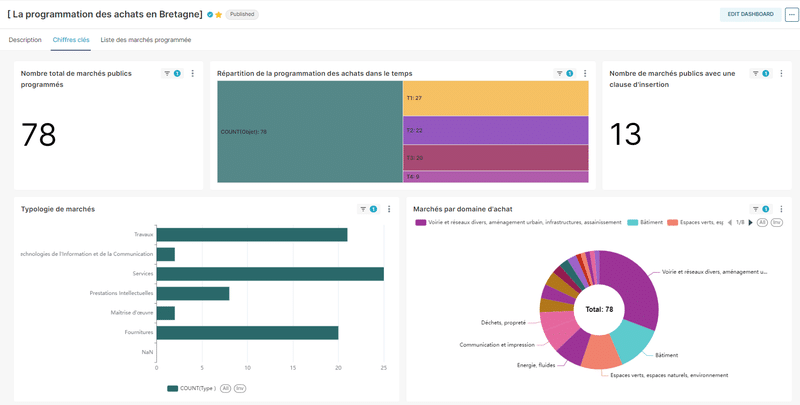This screenshot has width=800, height=405.
Task: Open kebab menu of 'Nombre total de marchés' card
Action: 193,73
